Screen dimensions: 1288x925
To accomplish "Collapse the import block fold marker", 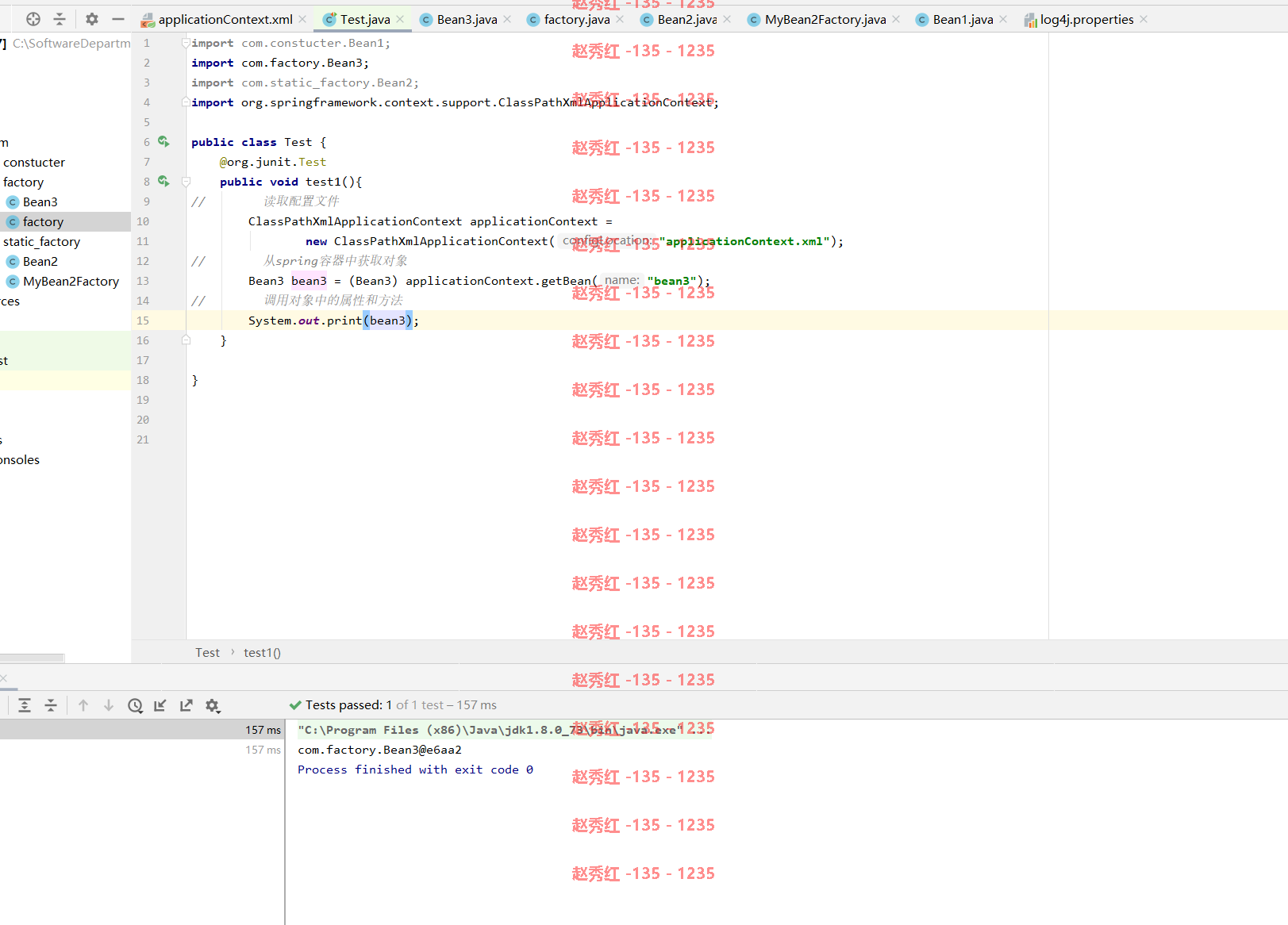I will (x=186, y=43).
